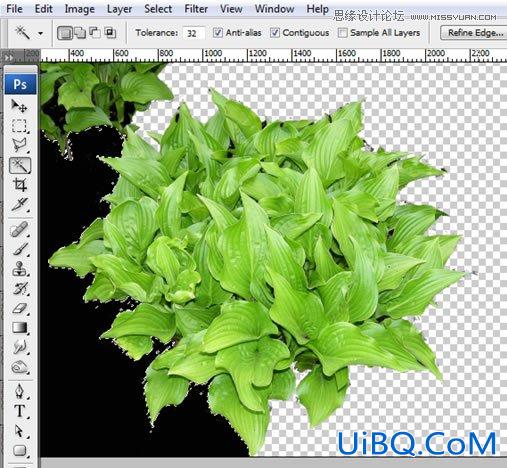Open the Magic Wand tool preset picker
The height and width of the screenshot is (468, 507).
coord(40,33)
